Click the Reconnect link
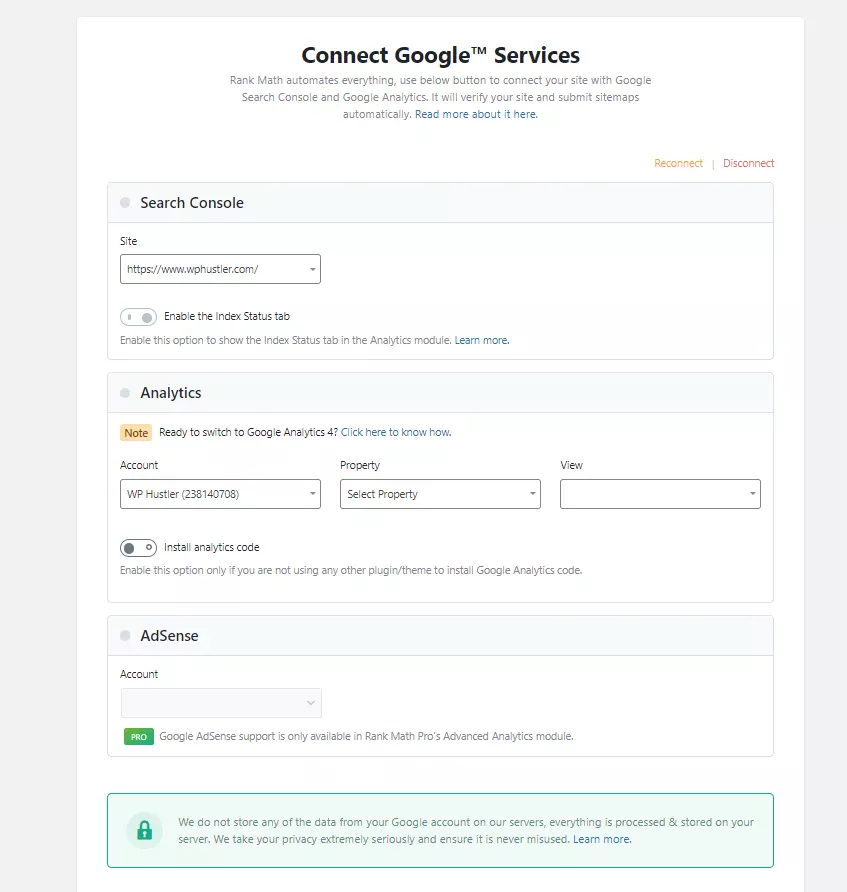The image size is (847, 892). [x=678, y=163]
